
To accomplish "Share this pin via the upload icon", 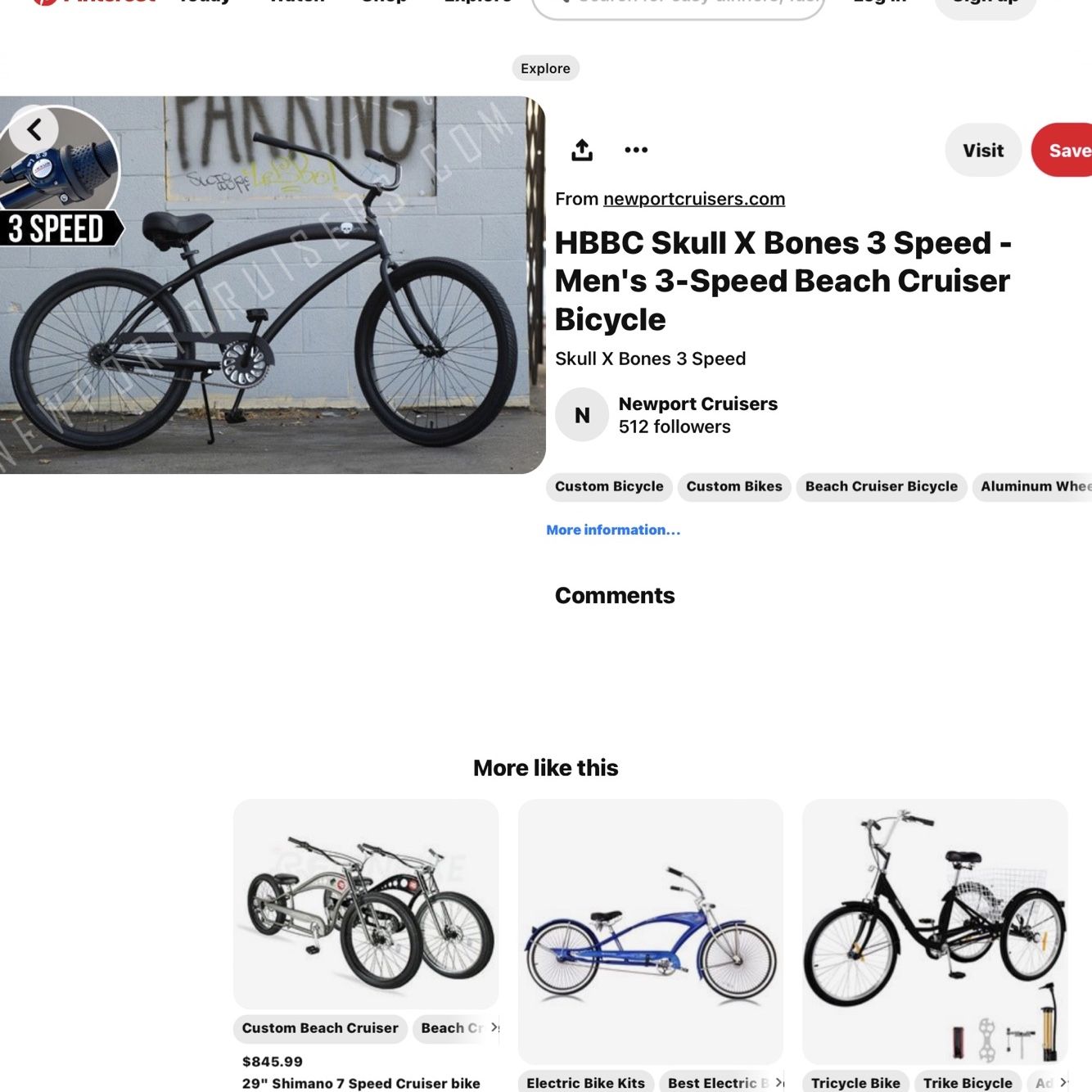I will click(x=582, y=150).
